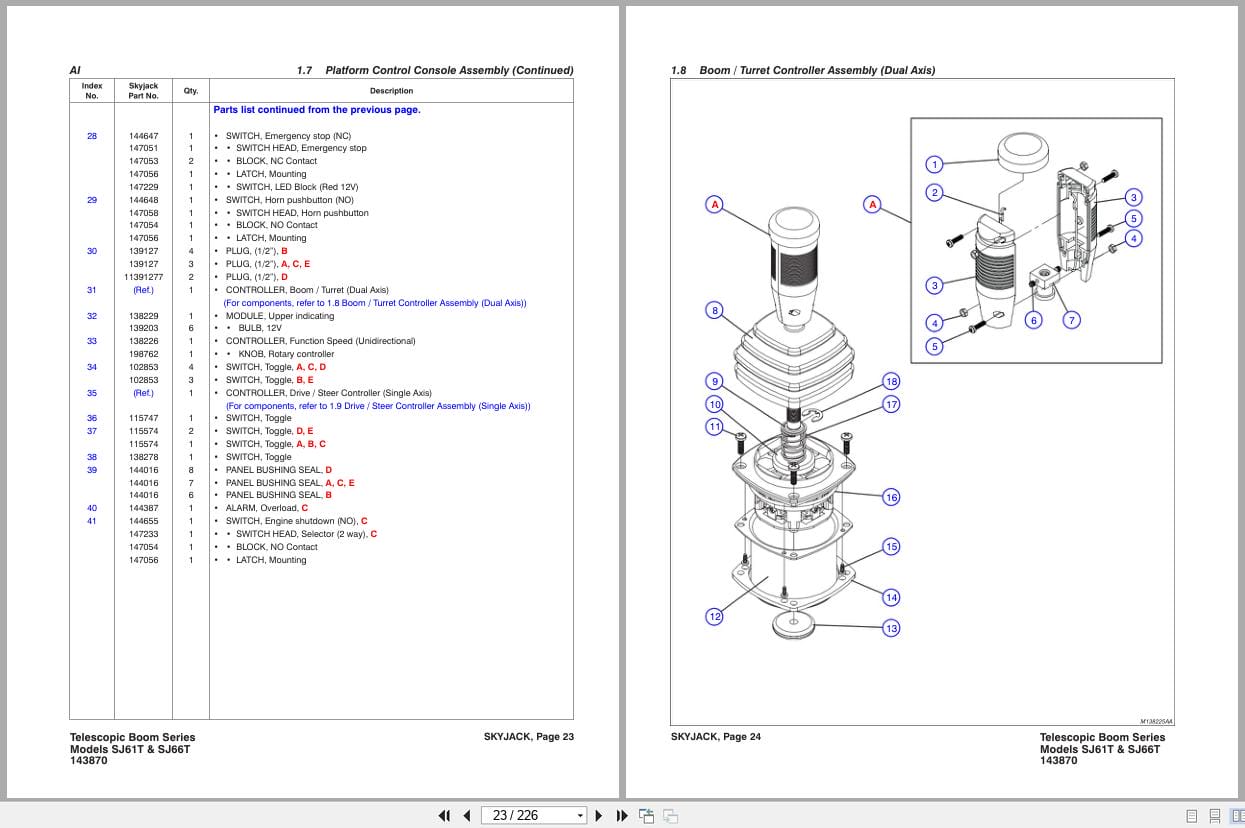The image size is (1245, 828).
Task: Click 'SWITCH, Emergency stop (NC)' description
Action: (x=288, y=136)
